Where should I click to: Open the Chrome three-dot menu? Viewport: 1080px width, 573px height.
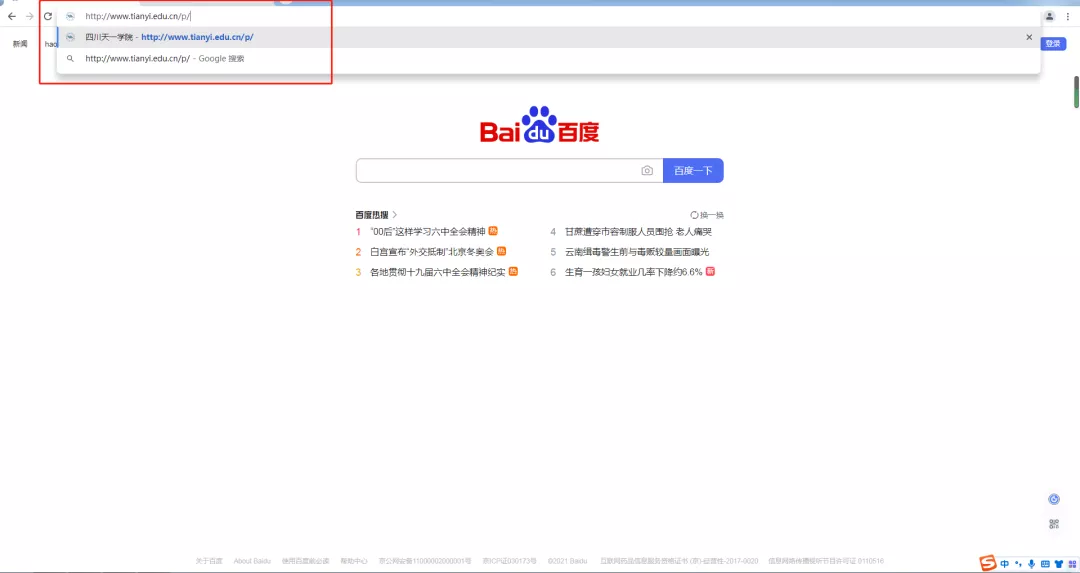click(x=1068, y=17)
